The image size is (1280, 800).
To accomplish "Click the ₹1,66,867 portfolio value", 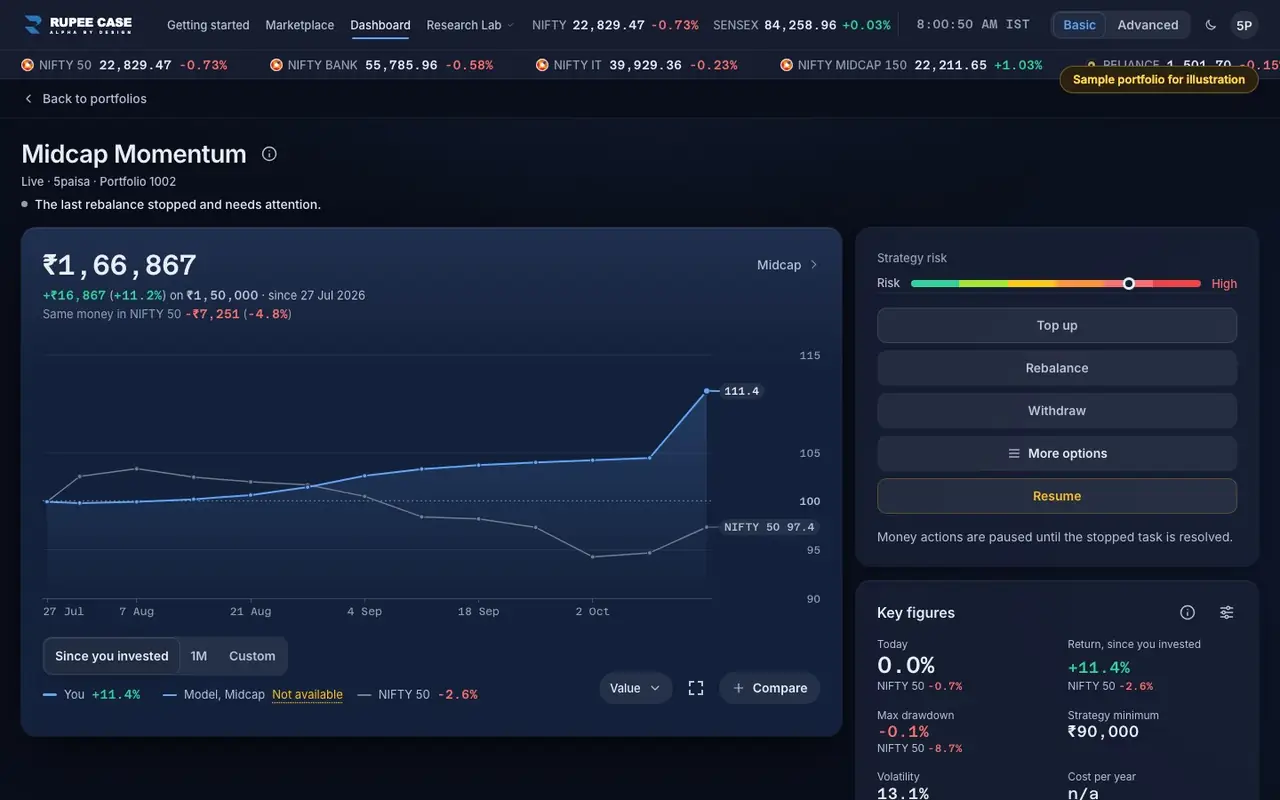I will point(119,265).
